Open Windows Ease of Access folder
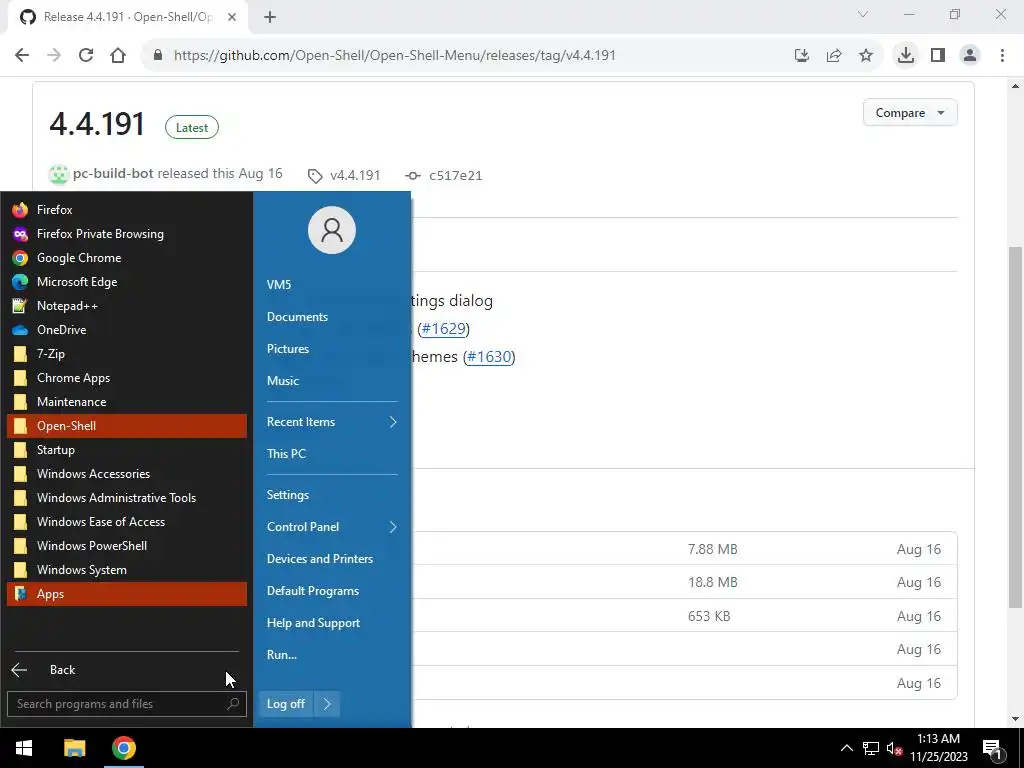The image size is (1024, 768). coord(127,522)
